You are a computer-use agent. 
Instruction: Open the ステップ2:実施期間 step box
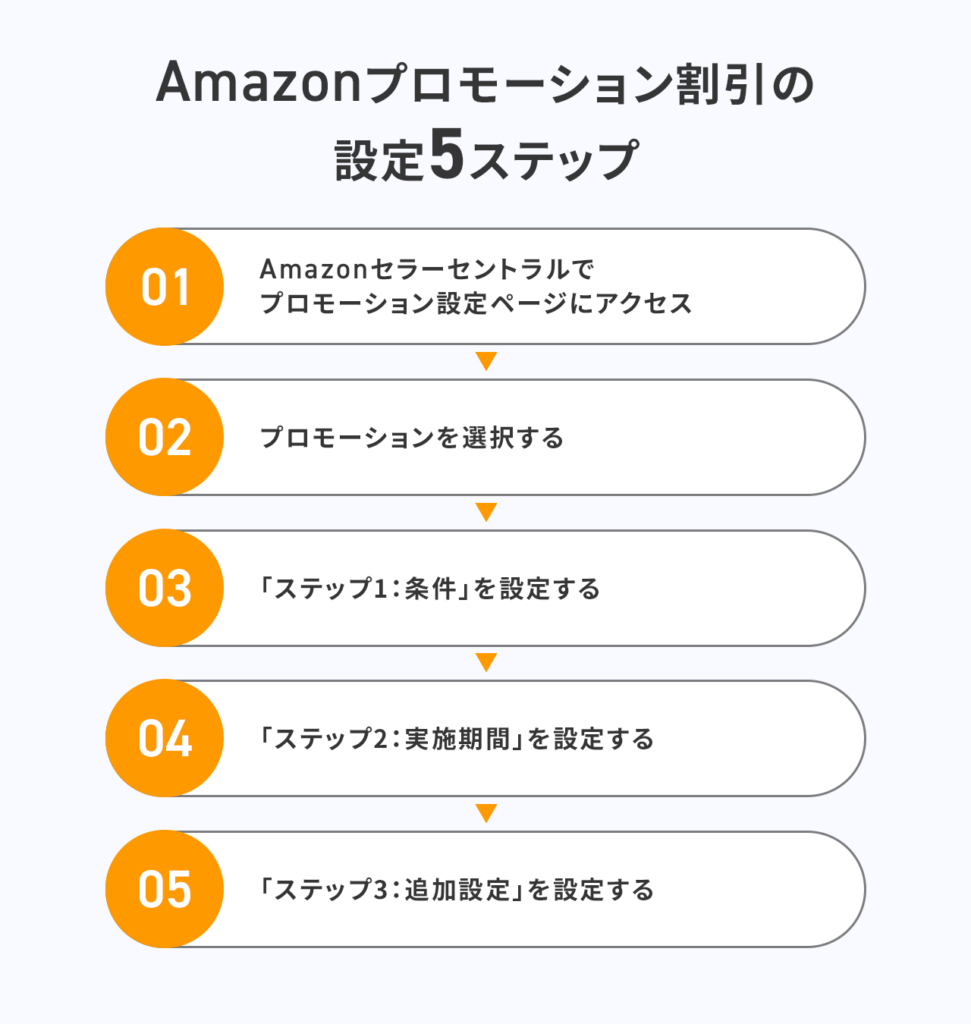click(485, 738)
